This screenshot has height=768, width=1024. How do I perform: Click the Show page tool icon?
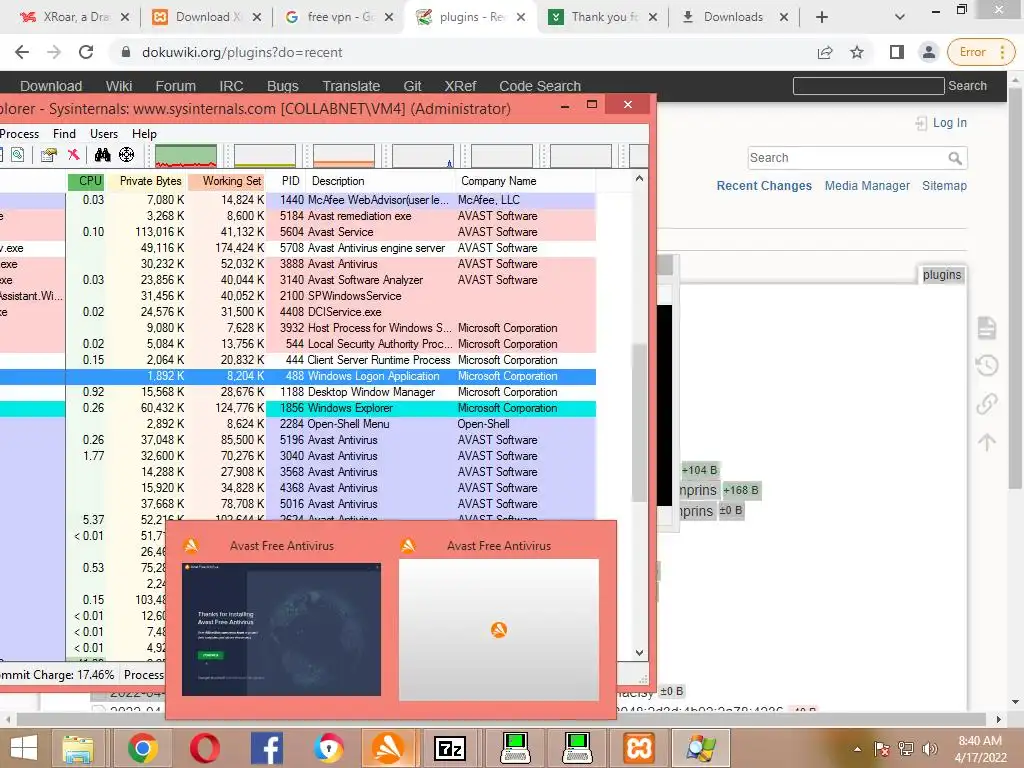coord(987,328)
